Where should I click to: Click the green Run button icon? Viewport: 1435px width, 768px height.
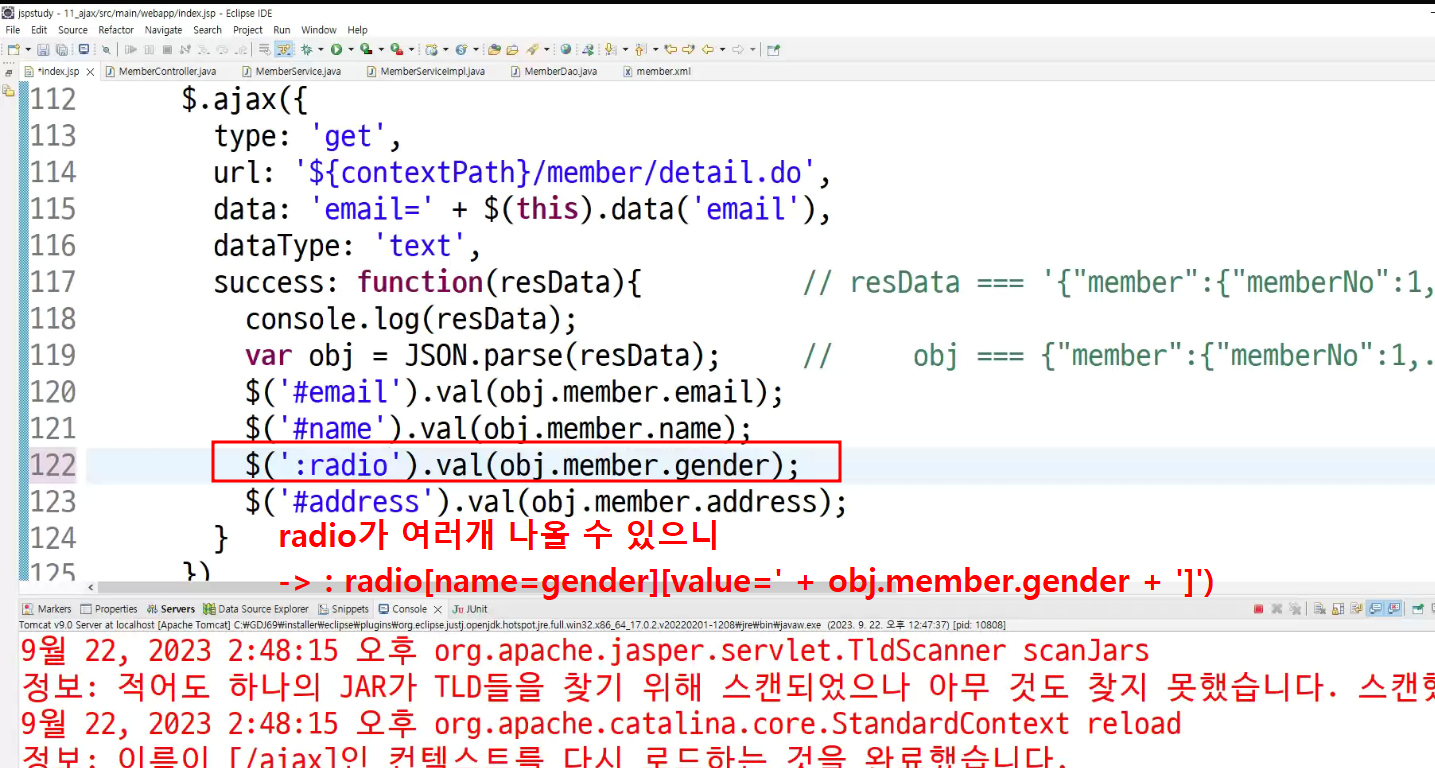click(x=336, y=49)
